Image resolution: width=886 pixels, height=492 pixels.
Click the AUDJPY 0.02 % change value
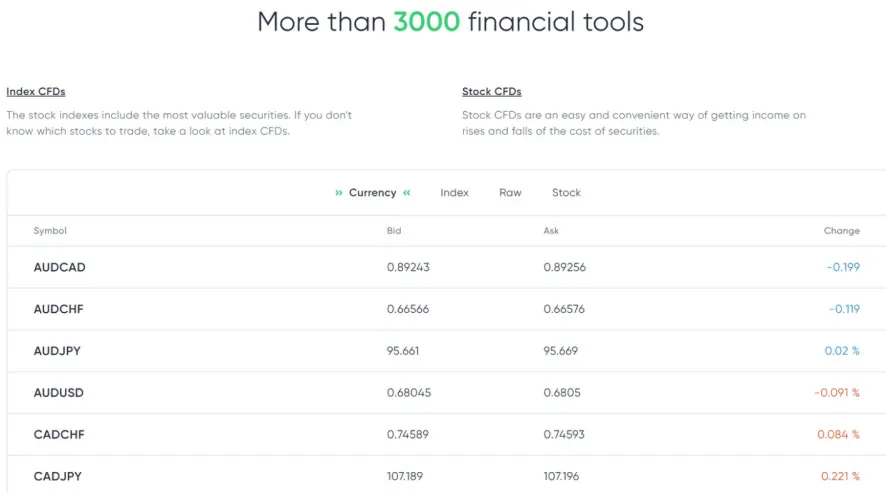tap(841, 351)
